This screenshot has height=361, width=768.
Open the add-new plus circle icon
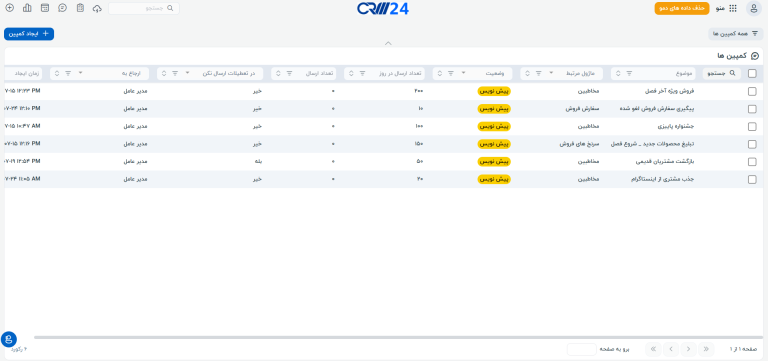[x=9, y=8]
